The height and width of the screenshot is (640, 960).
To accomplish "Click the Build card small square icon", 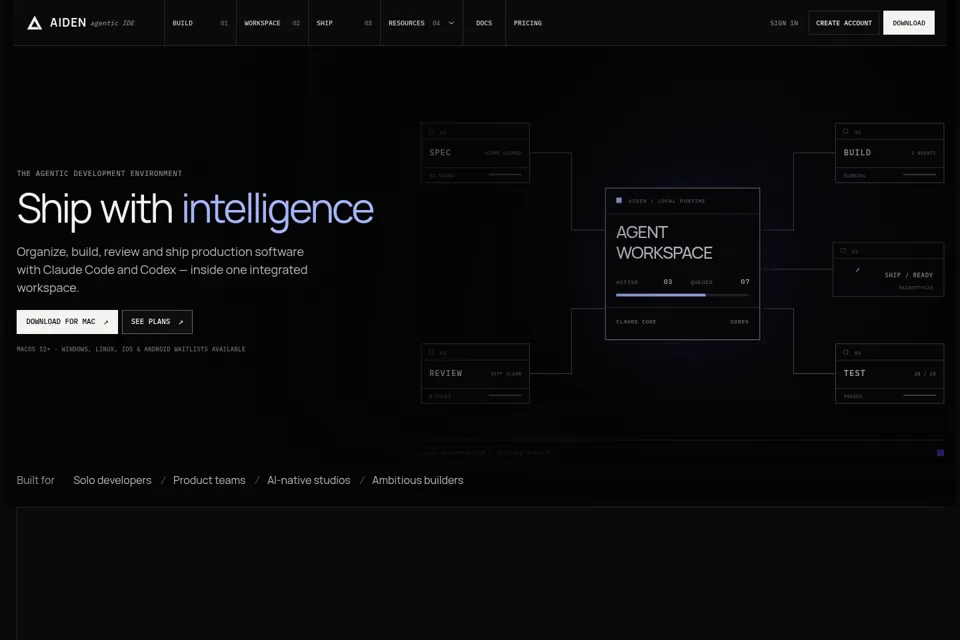I will (x=846, y=131).
